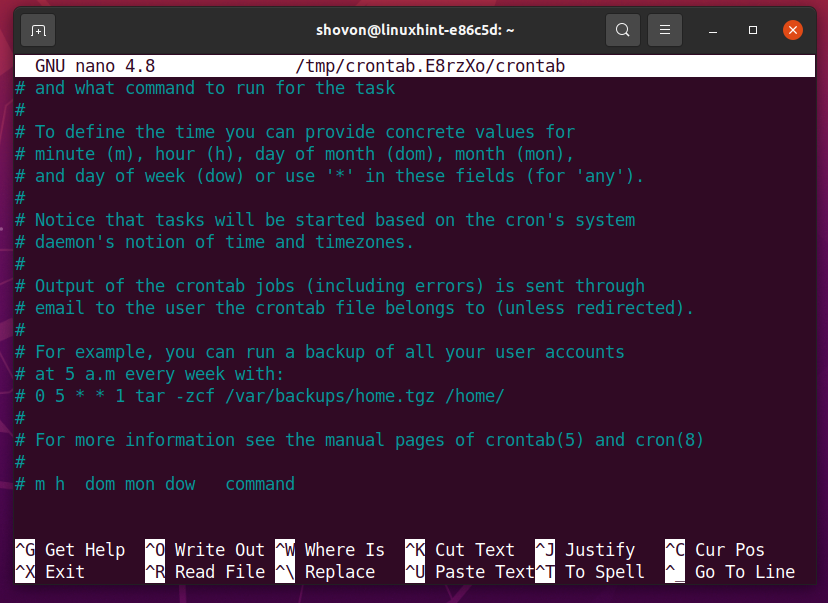Image resolution: width=828 pixels, height=603 pixels.
Task: Open a new terminal tab
Action: pos(38,30)
